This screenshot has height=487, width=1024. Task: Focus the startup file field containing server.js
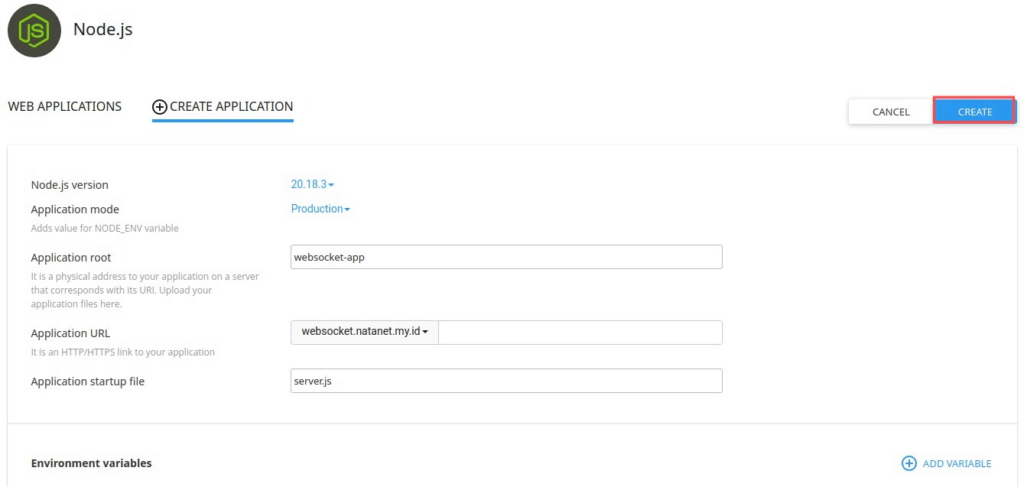[x=506, y=381]
